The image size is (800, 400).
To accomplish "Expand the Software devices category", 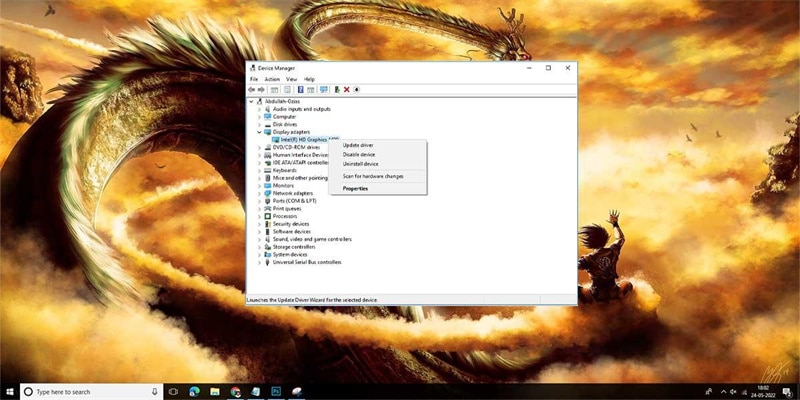I will (x=259, y=232).
